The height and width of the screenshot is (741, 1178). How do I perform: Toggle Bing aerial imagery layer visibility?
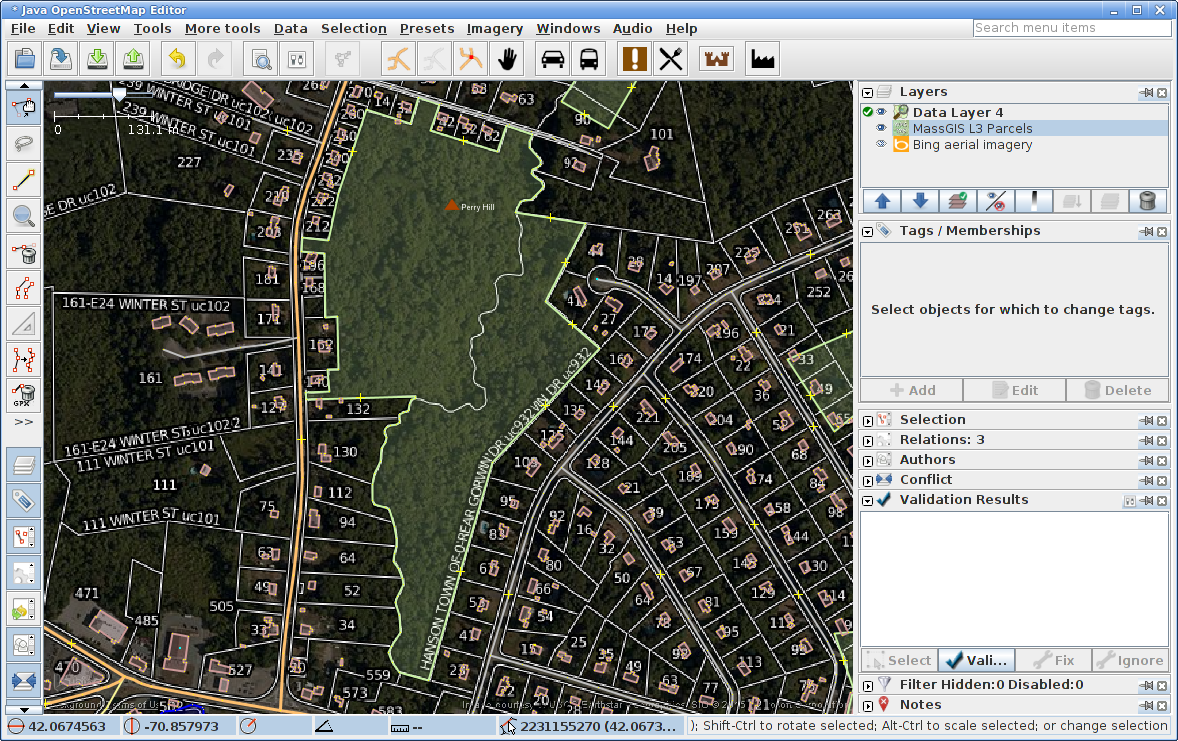point(882,145)
